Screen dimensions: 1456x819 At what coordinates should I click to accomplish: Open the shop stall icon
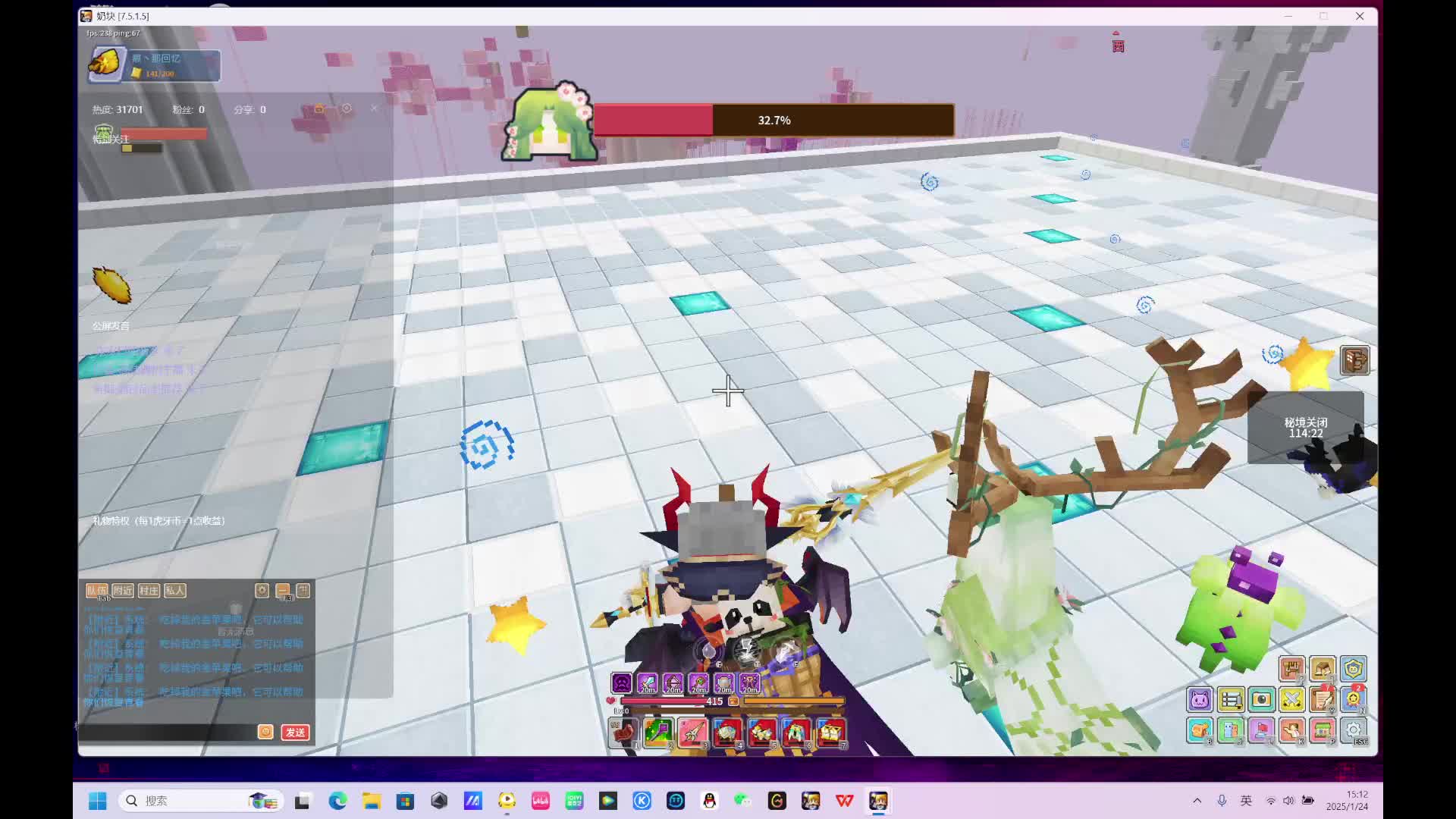1323,730
